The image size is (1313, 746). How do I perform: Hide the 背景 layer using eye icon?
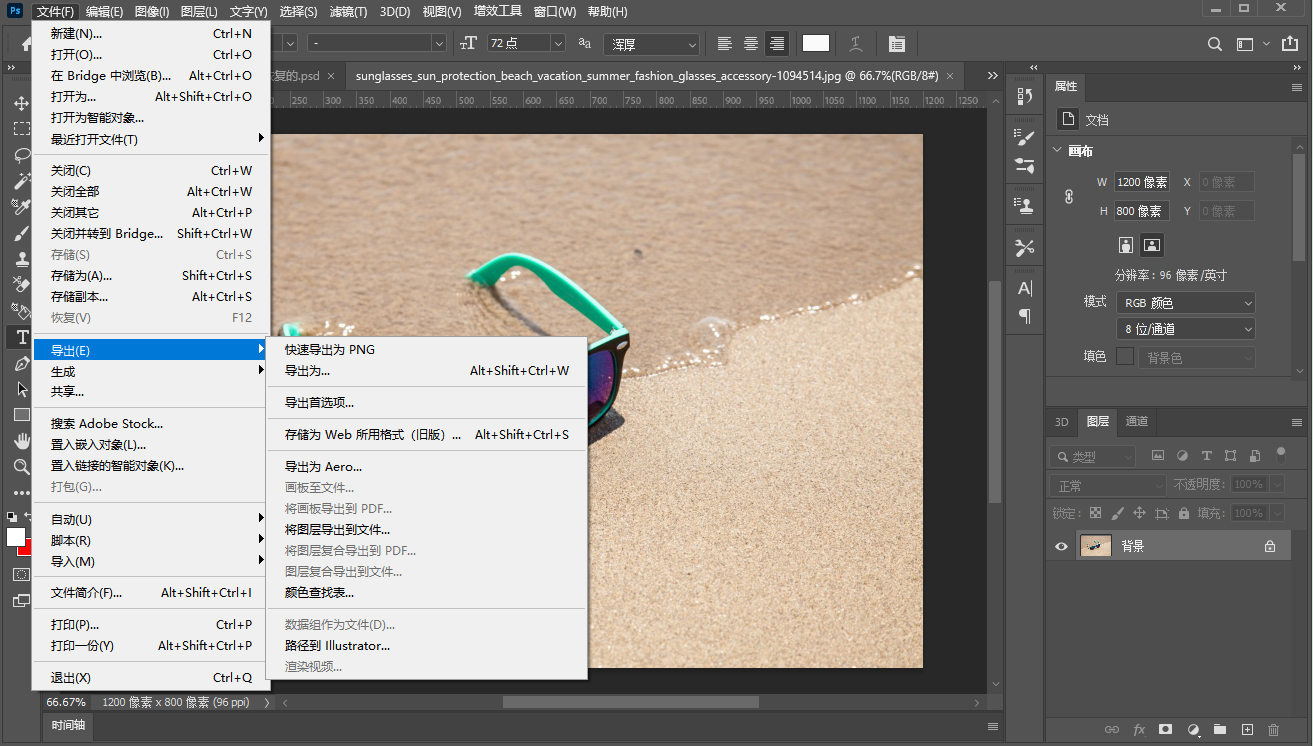click(x=1062, y=546)
